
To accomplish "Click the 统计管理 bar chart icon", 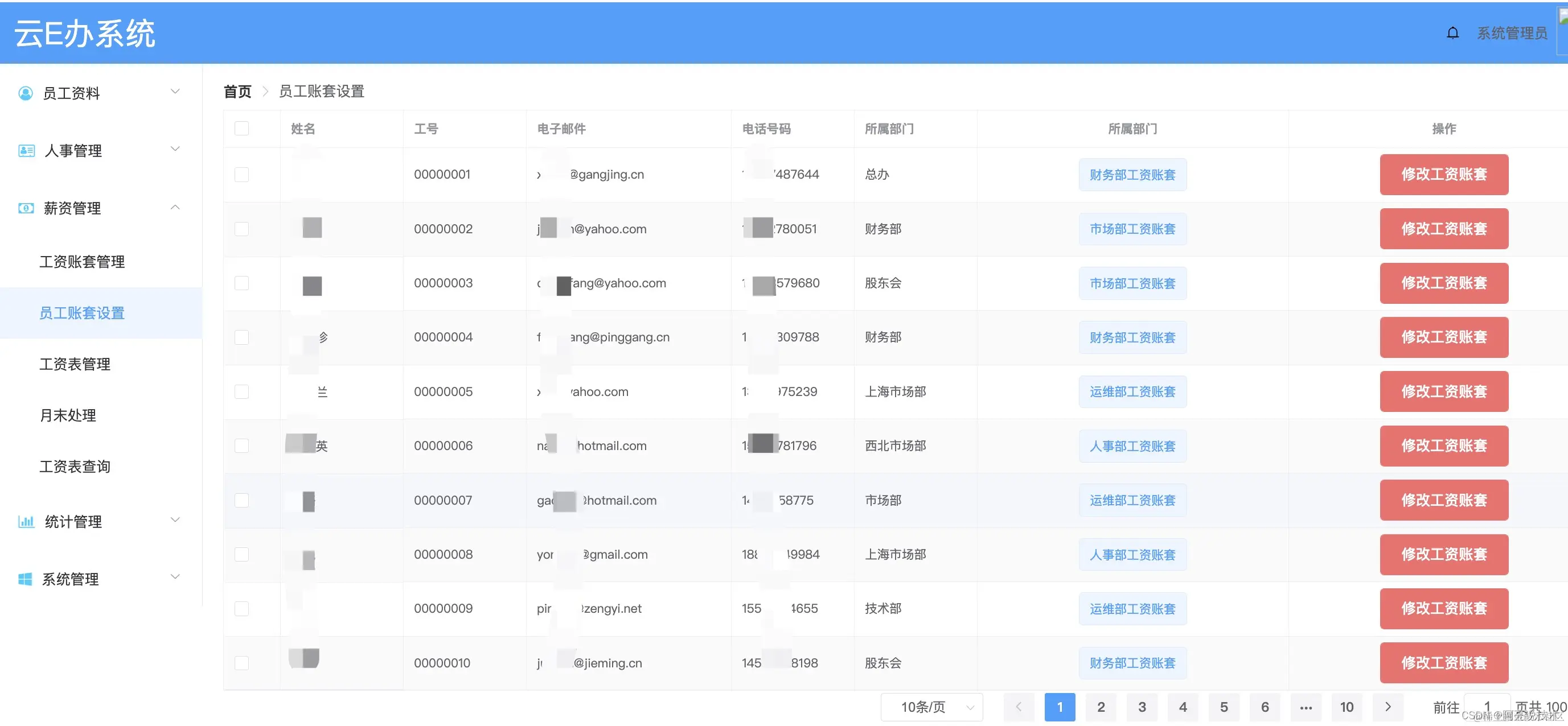I will [x=26, y=521].
